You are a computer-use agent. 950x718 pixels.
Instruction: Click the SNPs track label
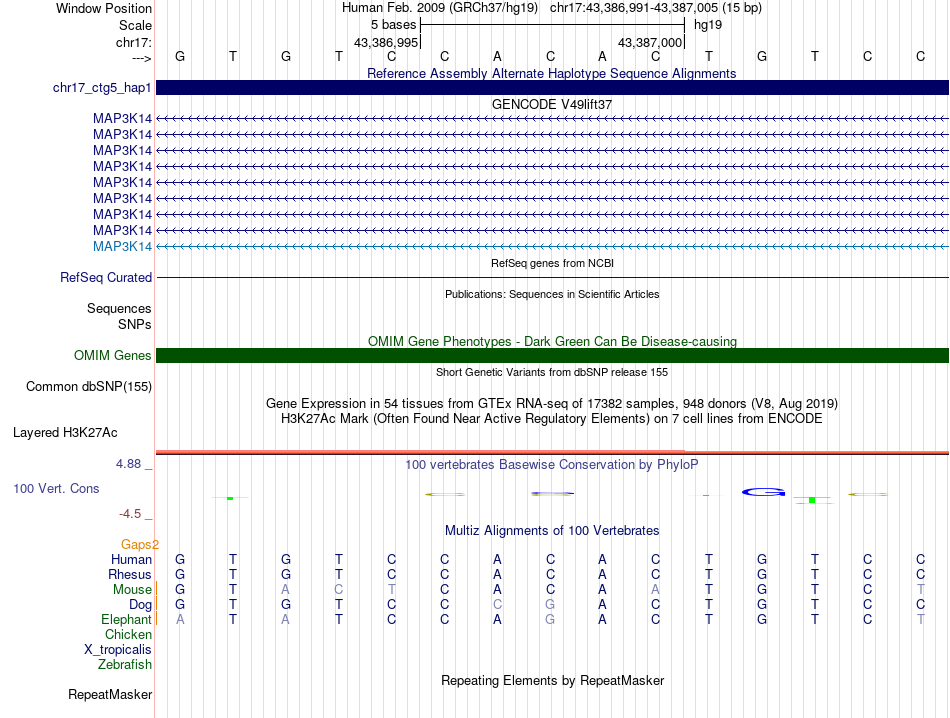coord(135,324)
